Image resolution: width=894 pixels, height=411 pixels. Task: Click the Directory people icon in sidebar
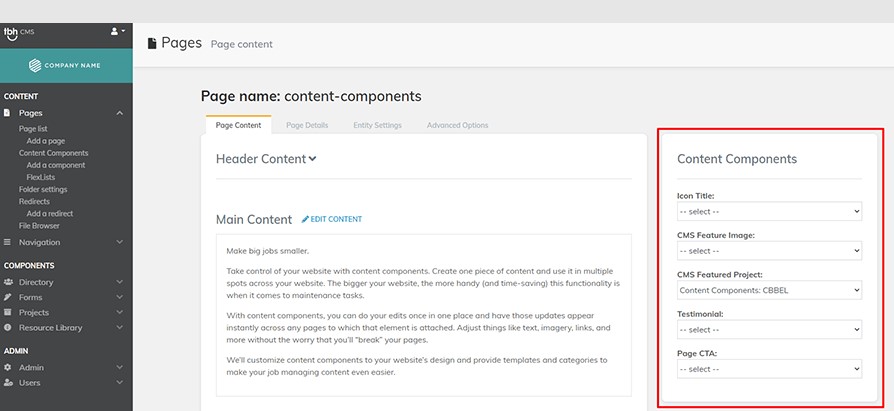point(8,282)
